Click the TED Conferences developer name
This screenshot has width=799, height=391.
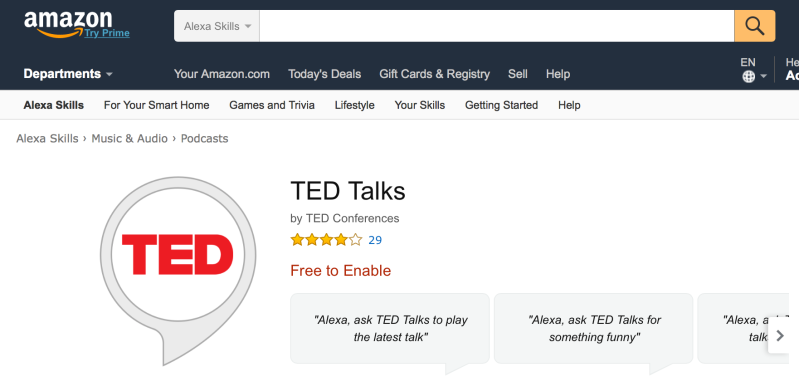pos(352,218)
